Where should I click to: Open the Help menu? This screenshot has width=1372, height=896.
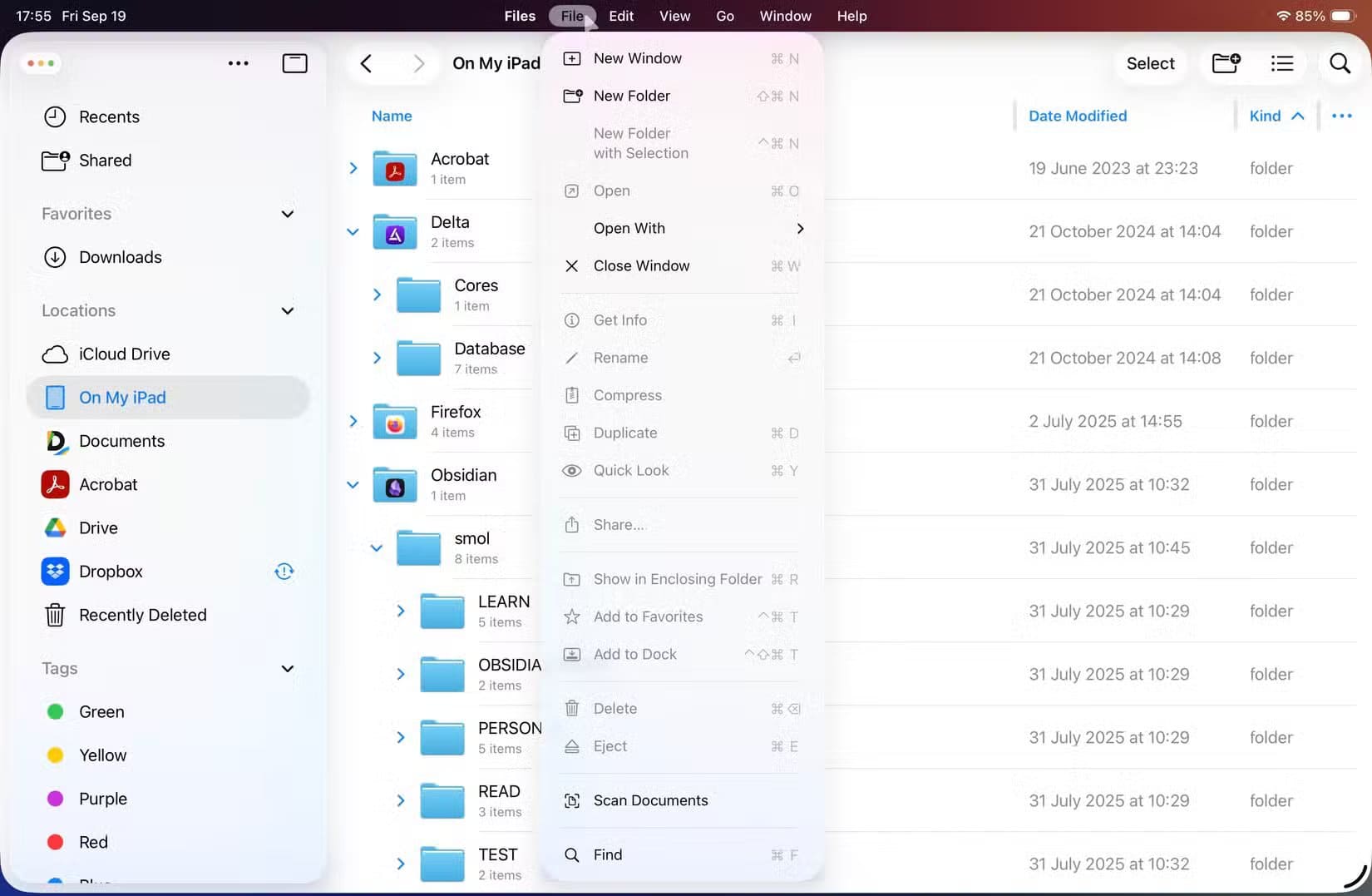coord(851,16)
